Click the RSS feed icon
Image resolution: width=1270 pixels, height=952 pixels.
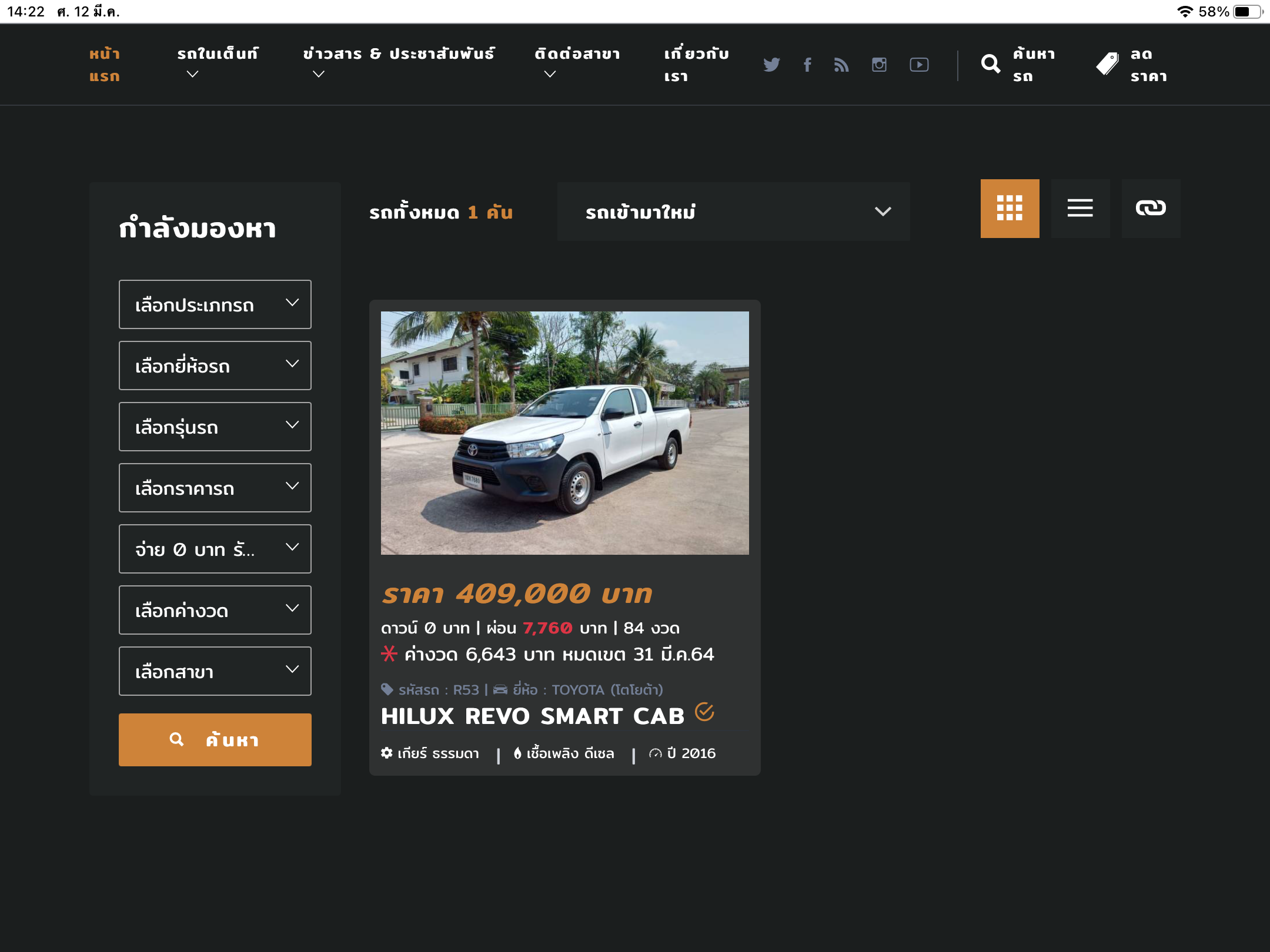[x=841, y=64]
